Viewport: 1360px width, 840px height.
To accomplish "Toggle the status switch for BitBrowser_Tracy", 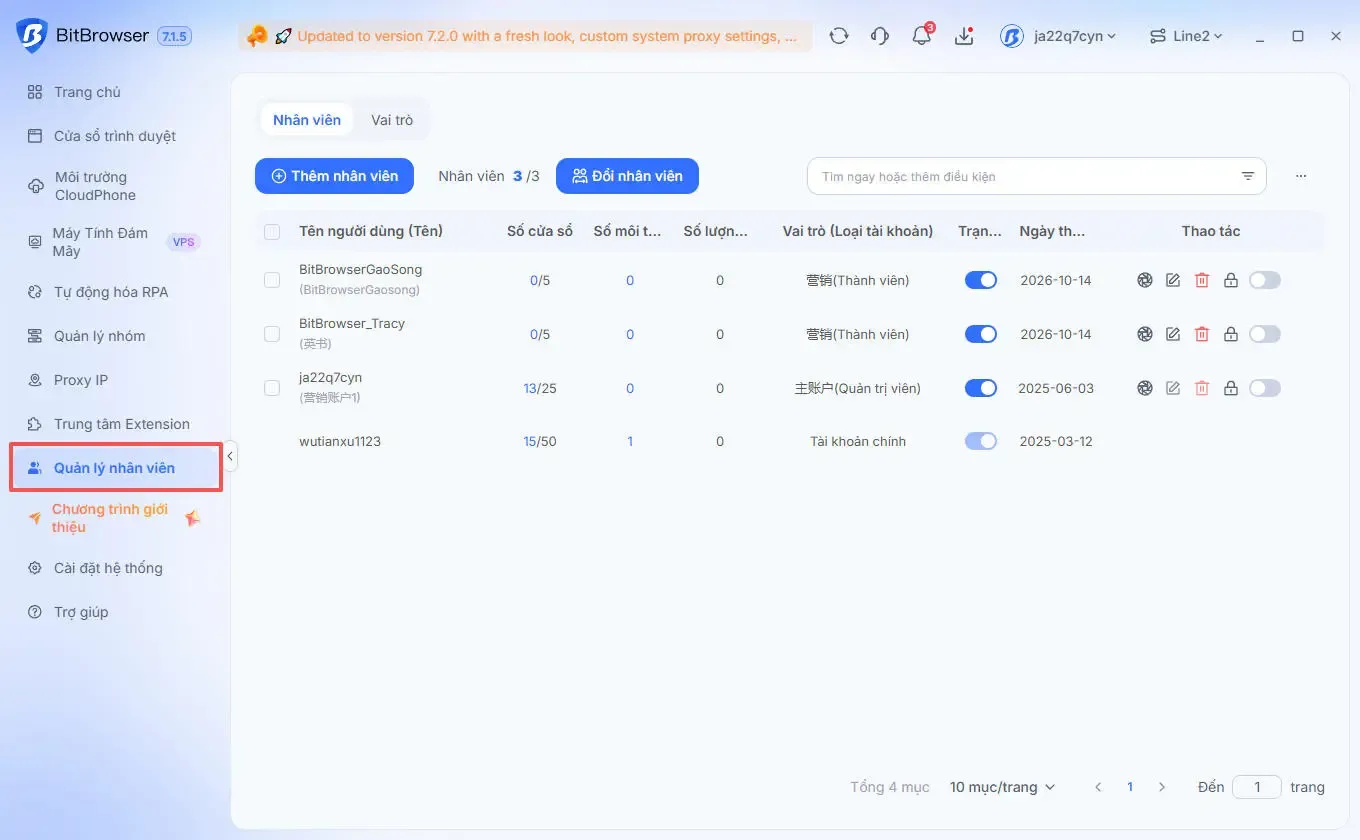I will (981, 334).
